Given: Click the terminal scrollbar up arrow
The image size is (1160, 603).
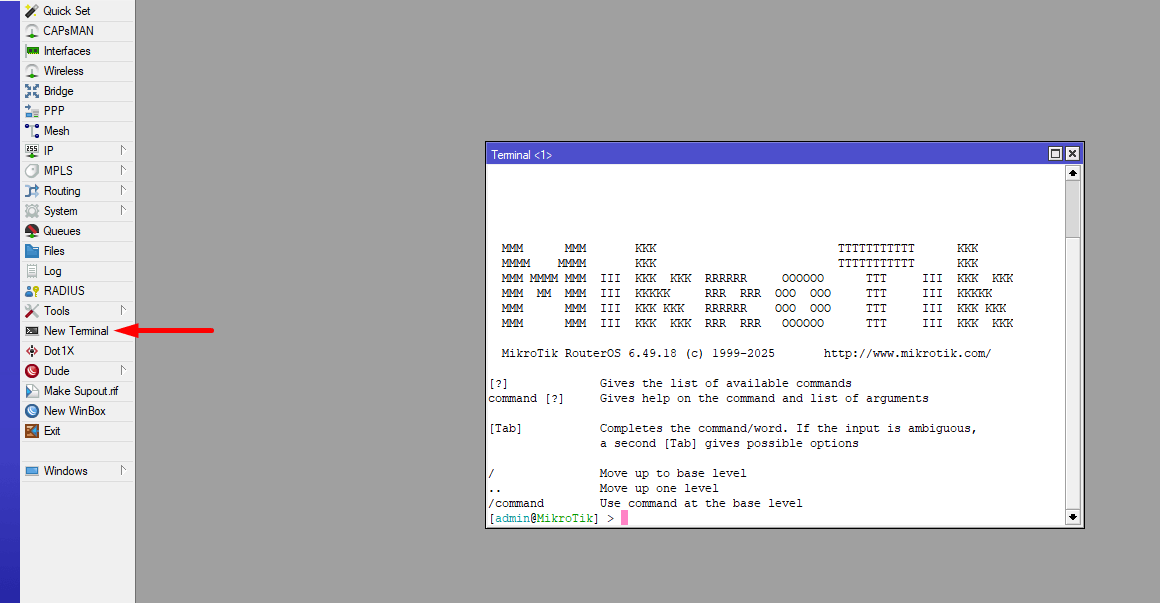Looking at the screenshot, I should 1073,172.
